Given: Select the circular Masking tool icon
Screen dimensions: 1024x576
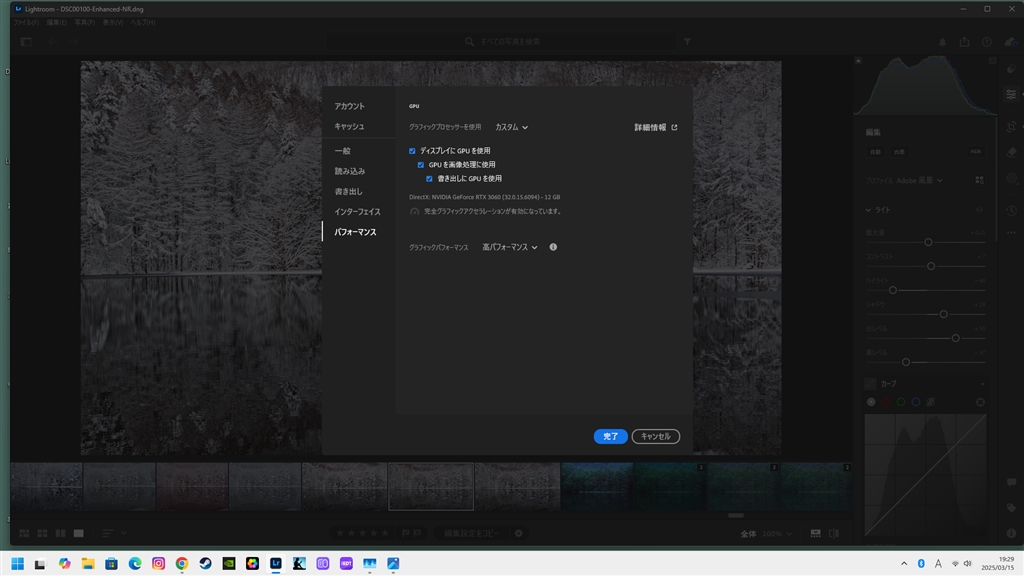Looking at the screenshot, I should click(1012, 178).
